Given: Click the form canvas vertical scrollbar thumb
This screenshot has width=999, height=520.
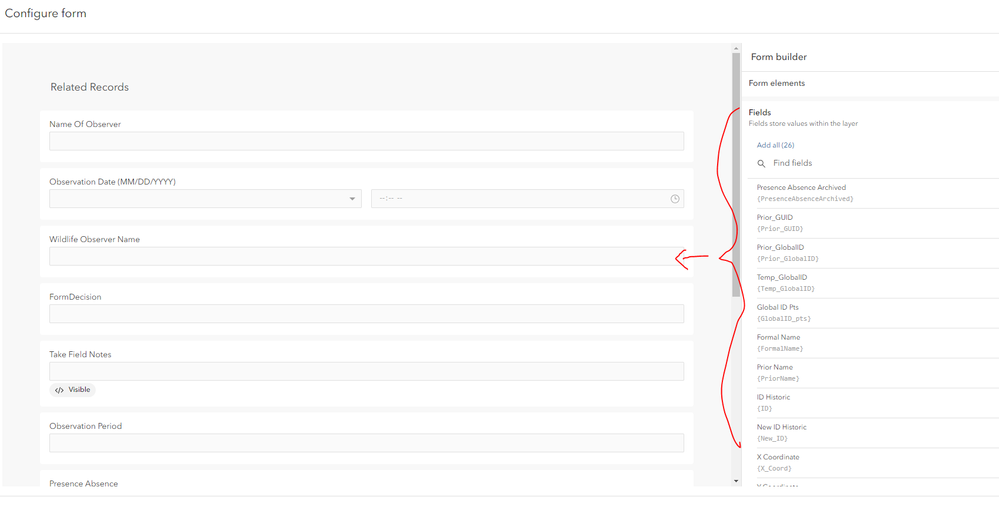Looking at the screenshot, I should 736,175.
